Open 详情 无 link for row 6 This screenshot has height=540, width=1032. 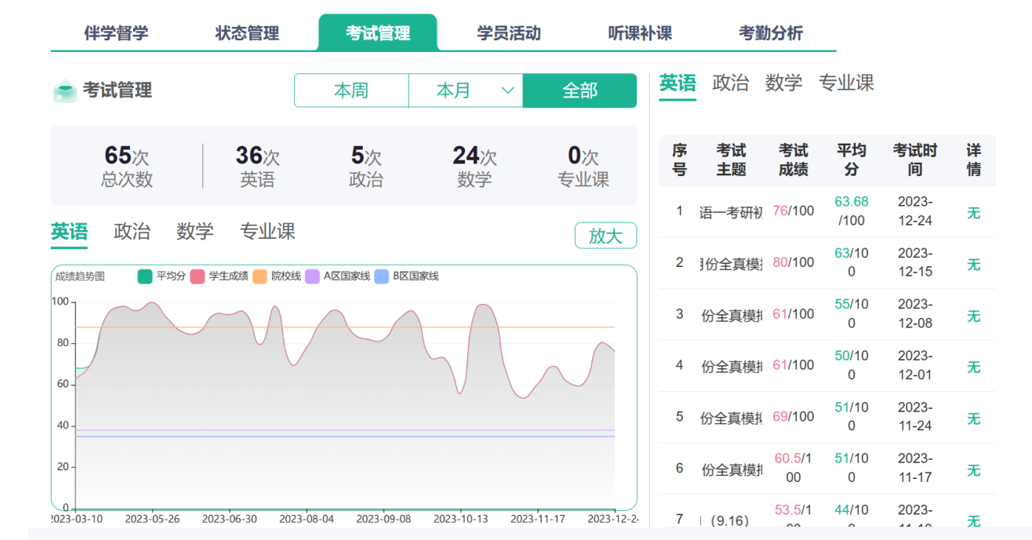973,470
